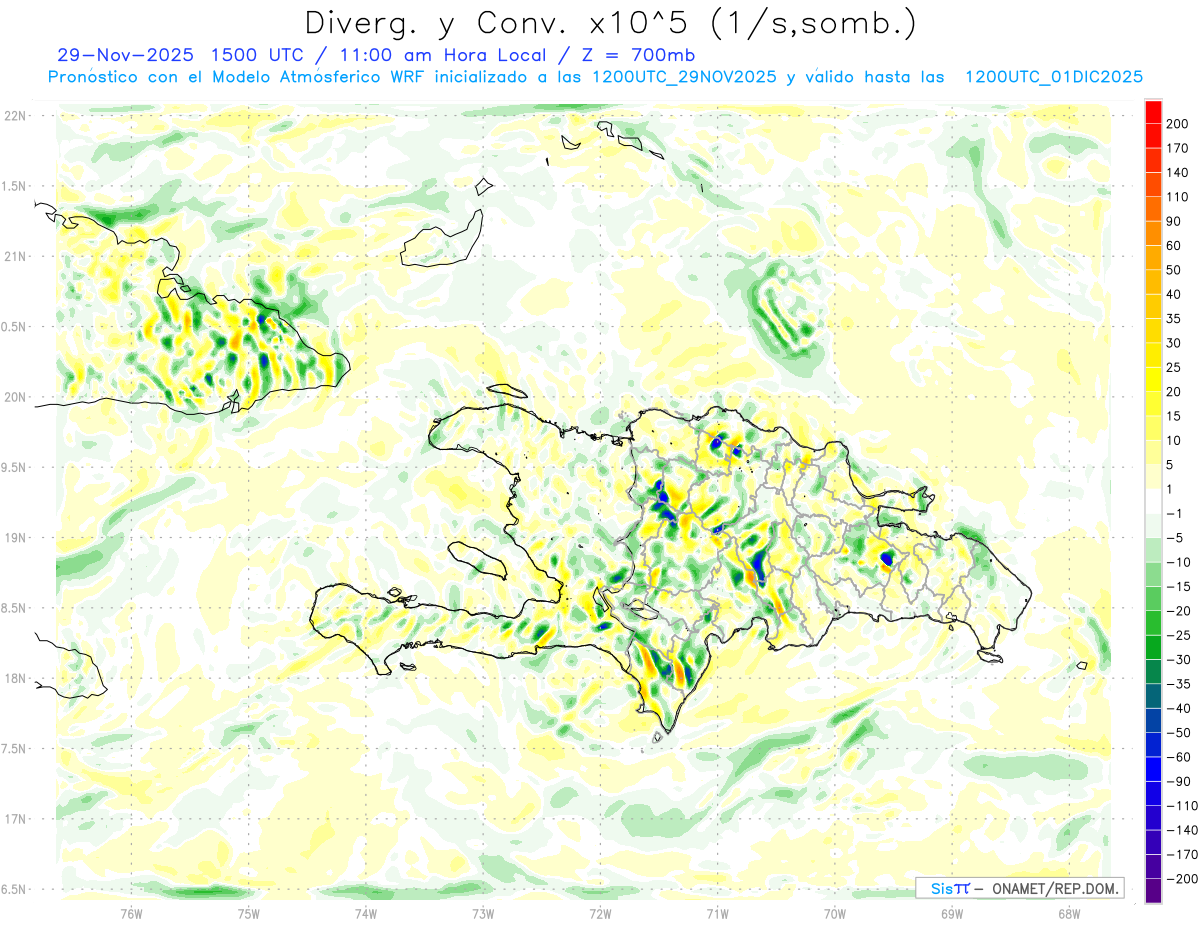This screenshot has height=927, width=1200.
Task: Click the 22N latitude label
Action: [14, 116]
